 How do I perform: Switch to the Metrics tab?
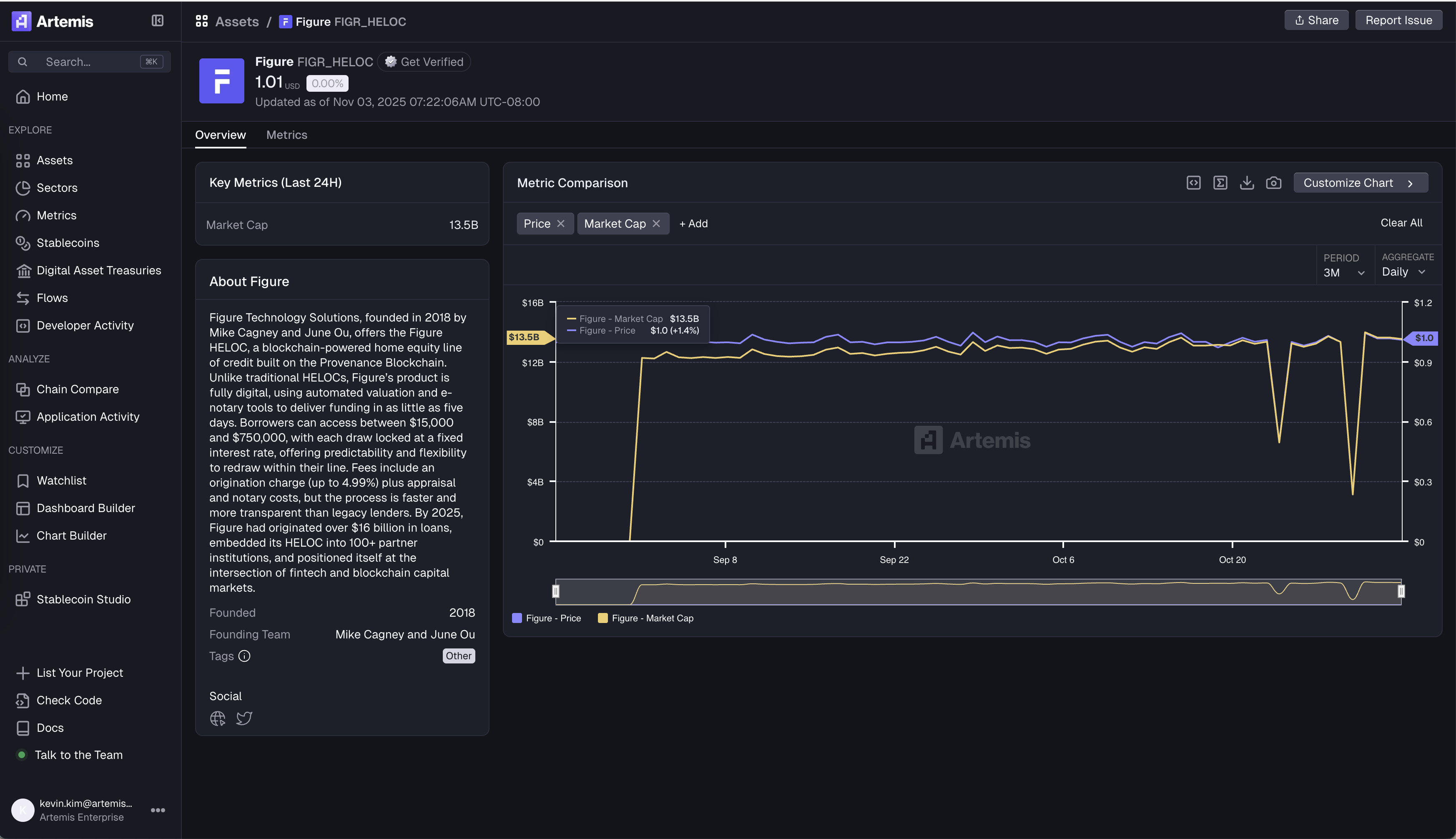click(286, 135)
